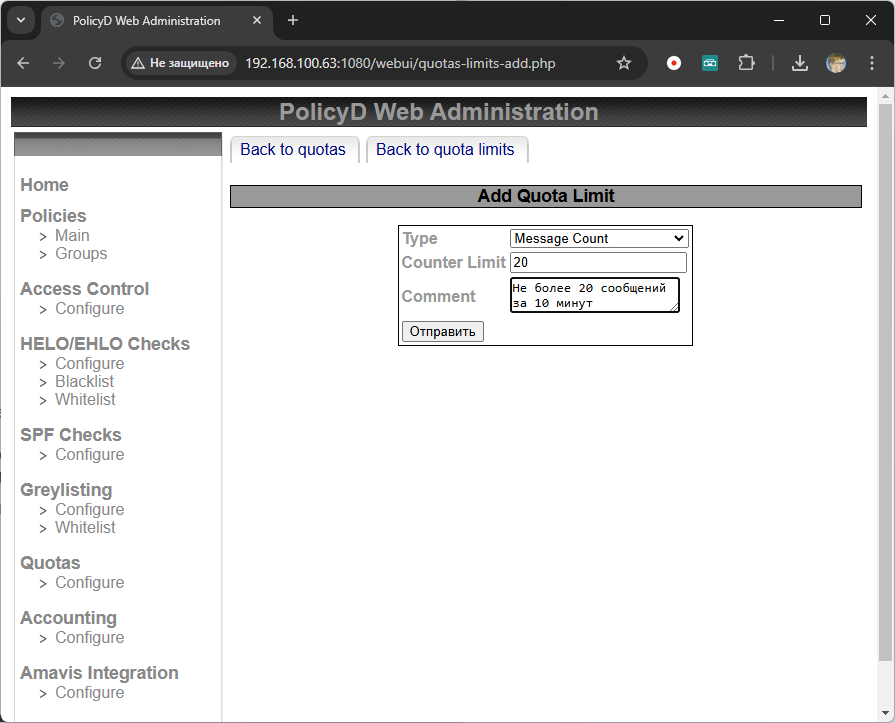Go back using the browser back arrow

point(23,63)
